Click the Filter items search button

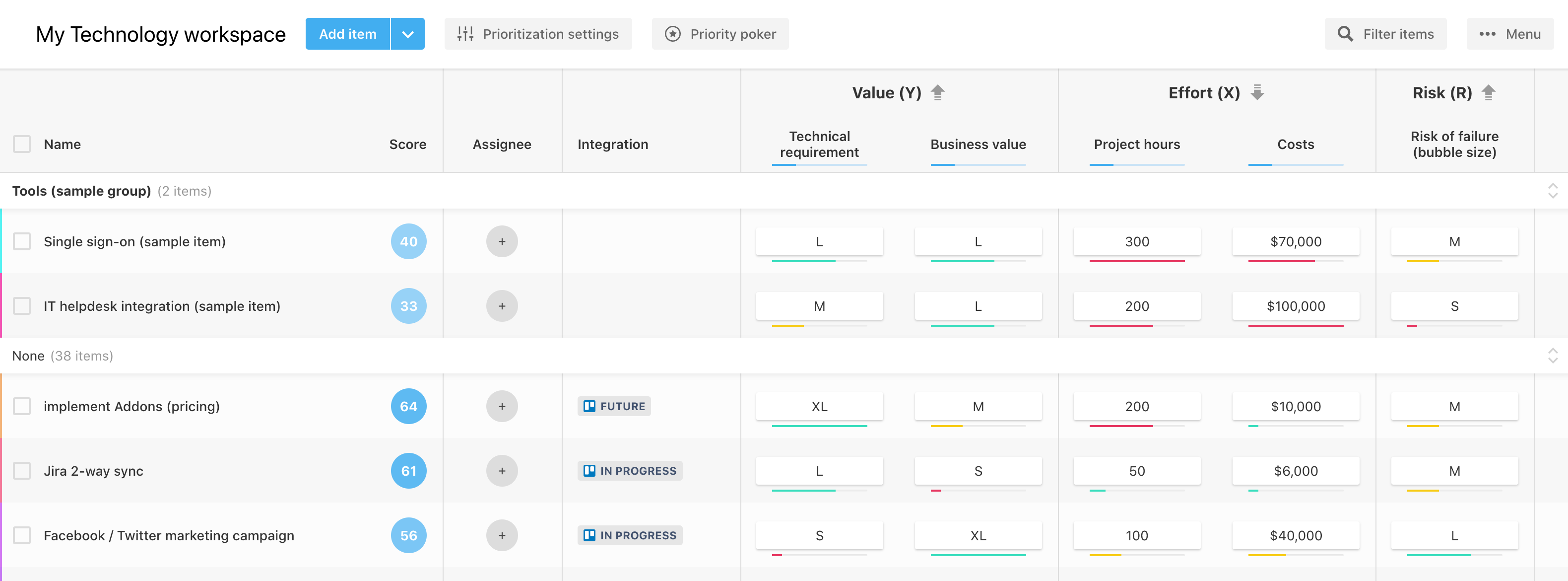coord(1385,34)
